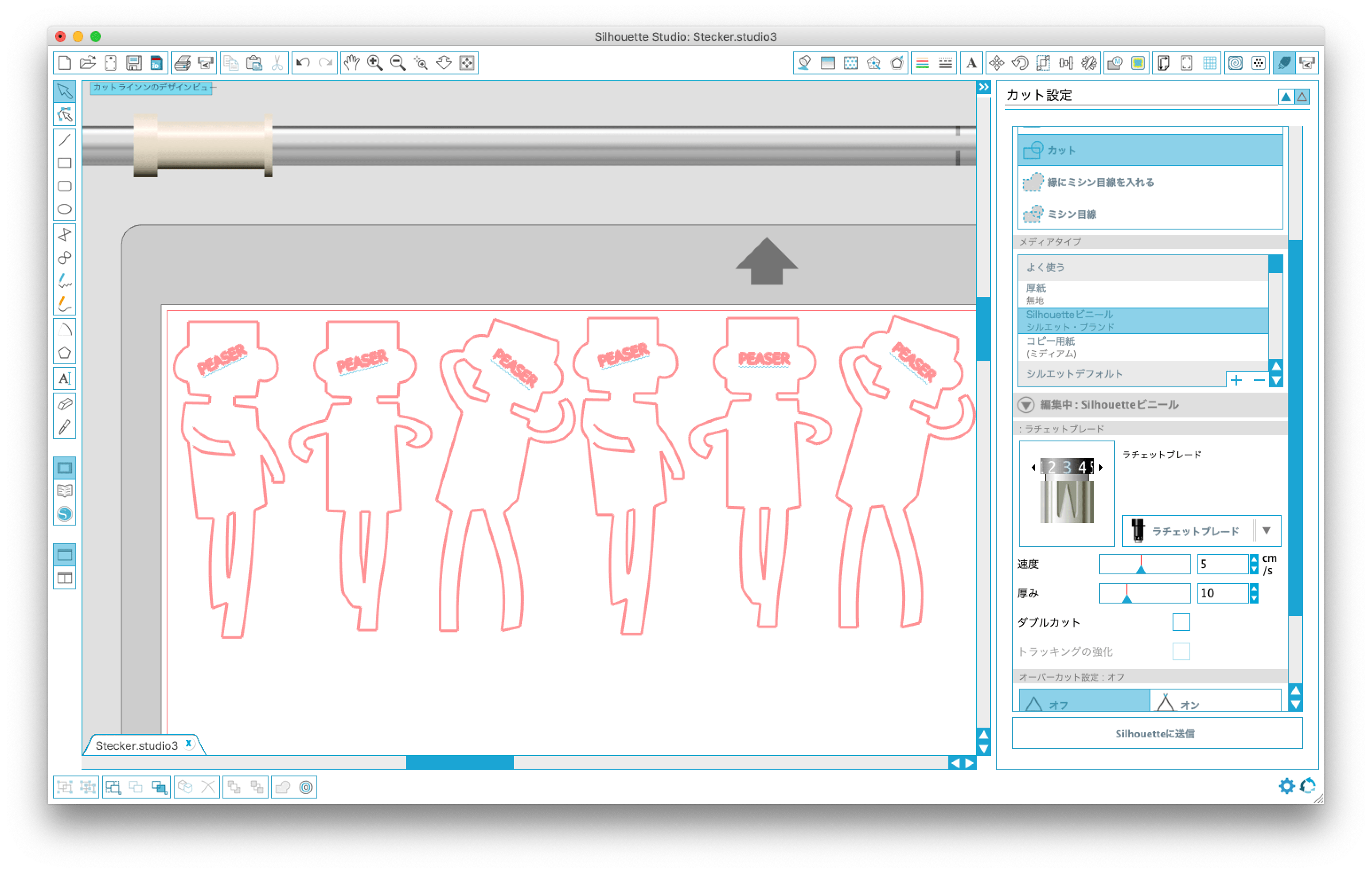Choose the Ellipse drawing tool
Viewport: 1372px width, 873px height.
64,209
